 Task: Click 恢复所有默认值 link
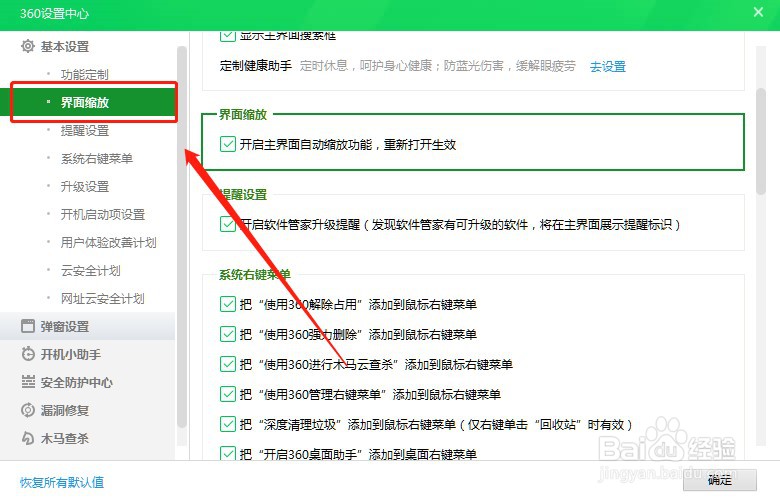(x=62, y=482)
